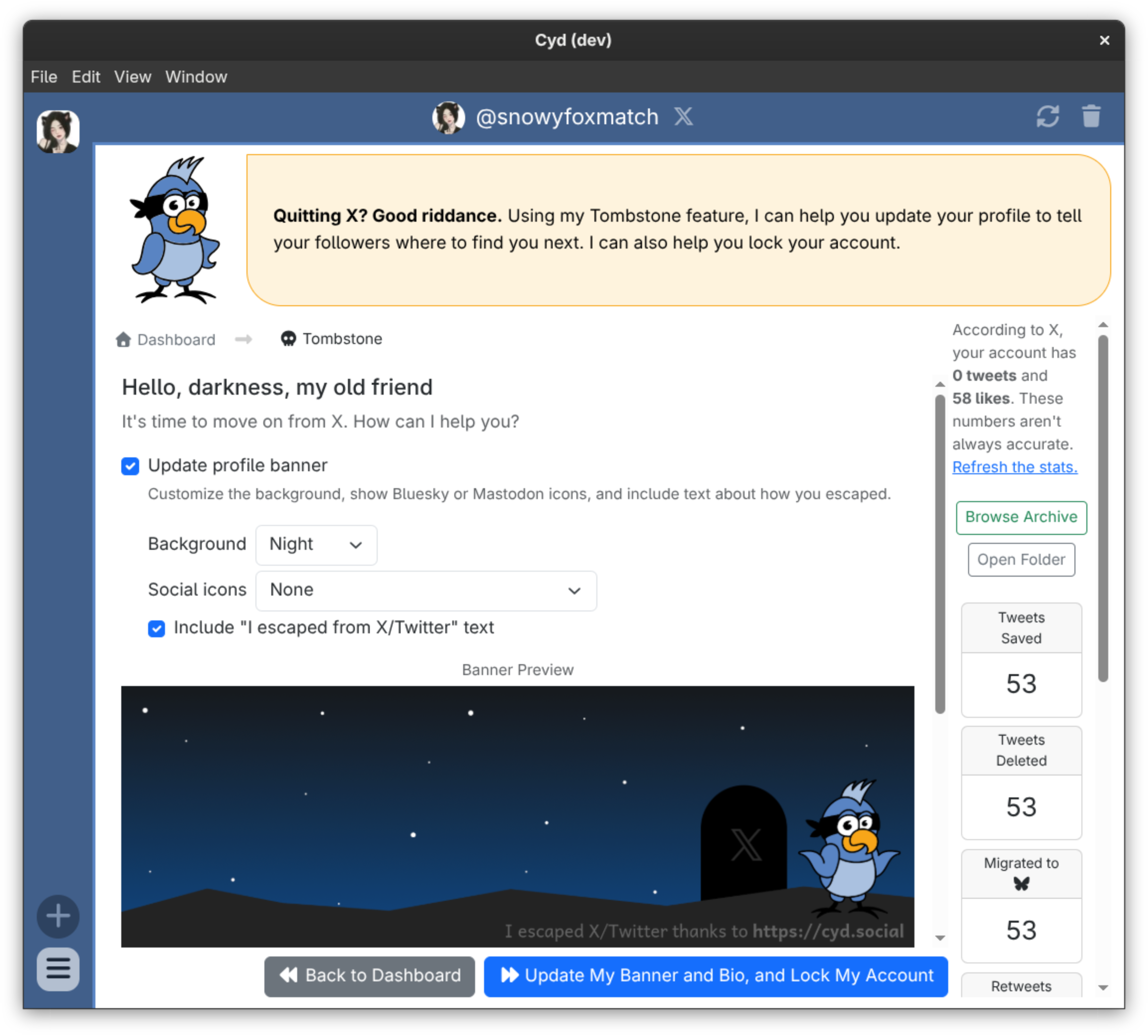Click the sidebar scrollbar down arrow

pyautogui.click(x=1103, y=988)
